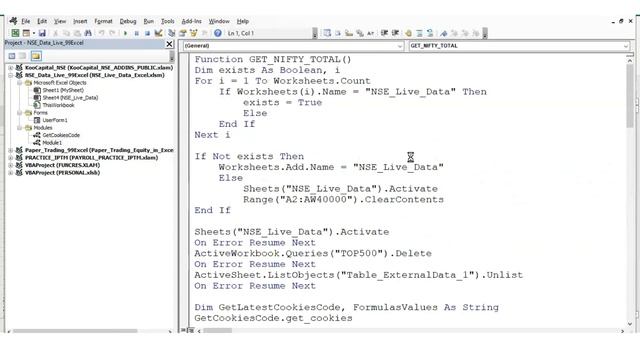This screenshot has height=360, width=640.
Task: Open the Help menu
Action: click(242, 21)
